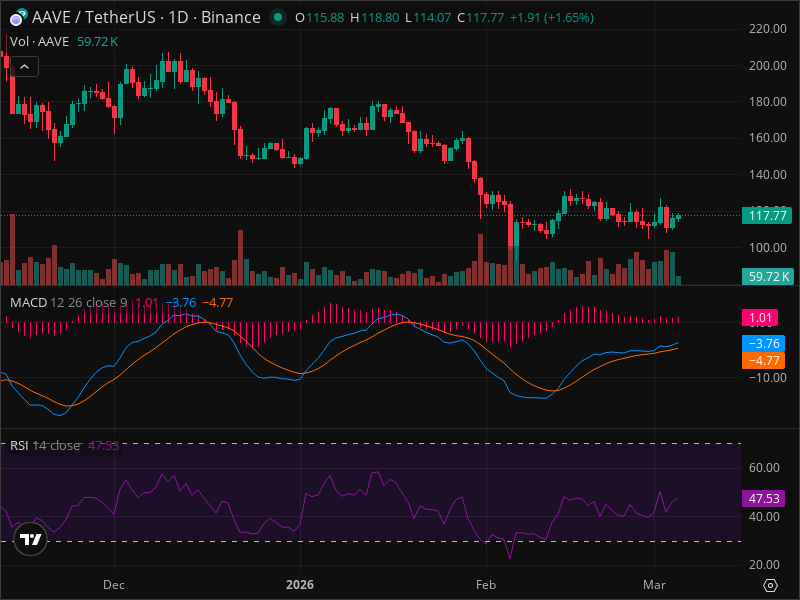Click the open price value O115.88
The height and width of the screenshot is (600, 800).
pyautogui.click(x=320, y=18)
